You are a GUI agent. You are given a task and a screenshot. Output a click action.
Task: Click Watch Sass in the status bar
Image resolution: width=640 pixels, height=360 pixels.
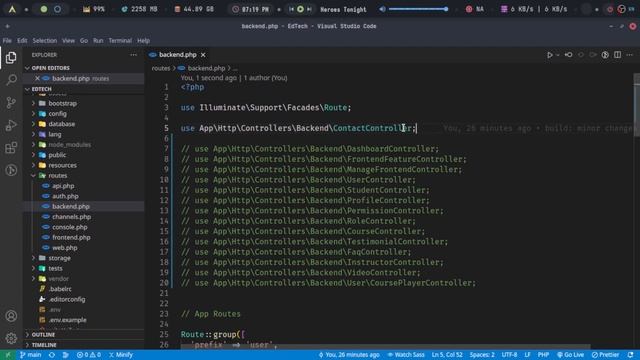(x=406, y=355)
